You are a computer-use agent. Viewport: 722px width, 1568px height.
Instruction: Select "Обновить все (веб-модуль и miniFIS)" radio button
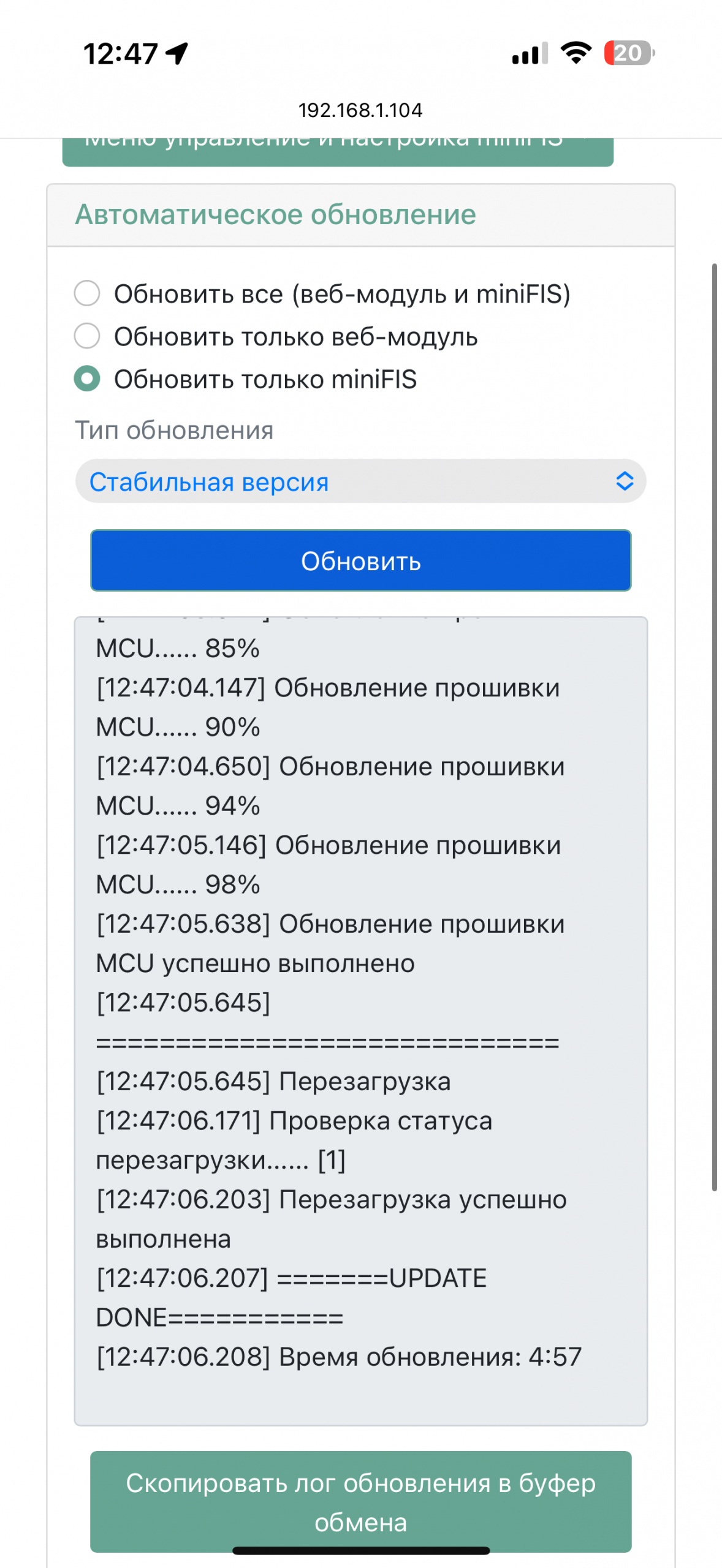[x=87, y=293]
